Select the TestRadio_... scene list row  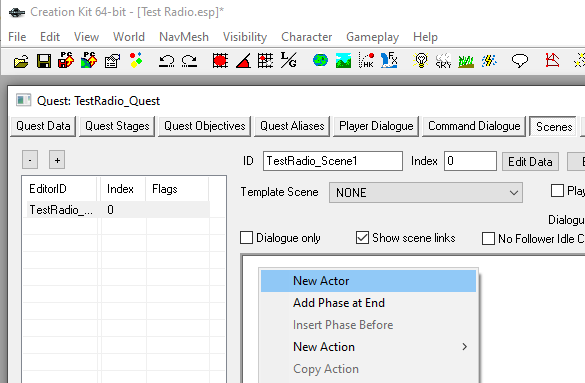pyautogui.click(x=118, y=210)
